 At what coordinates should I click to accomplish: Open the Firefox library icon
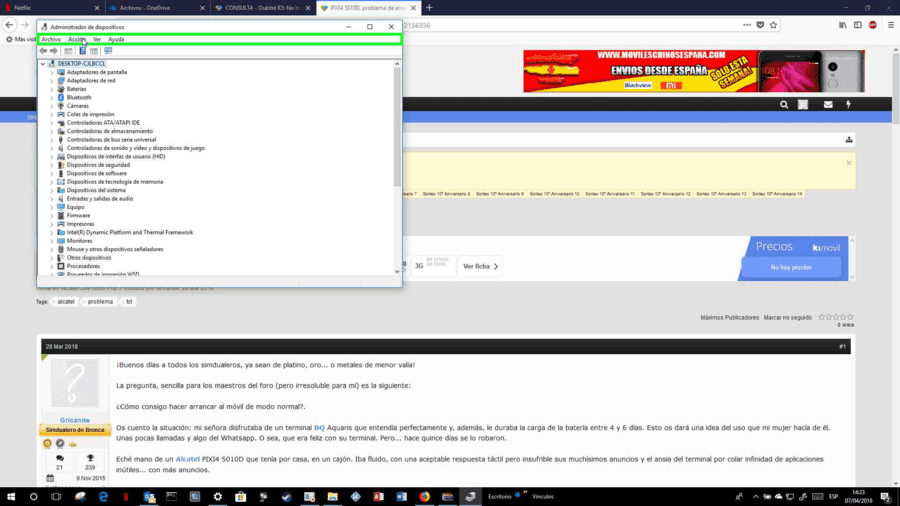tap(843, 25)
